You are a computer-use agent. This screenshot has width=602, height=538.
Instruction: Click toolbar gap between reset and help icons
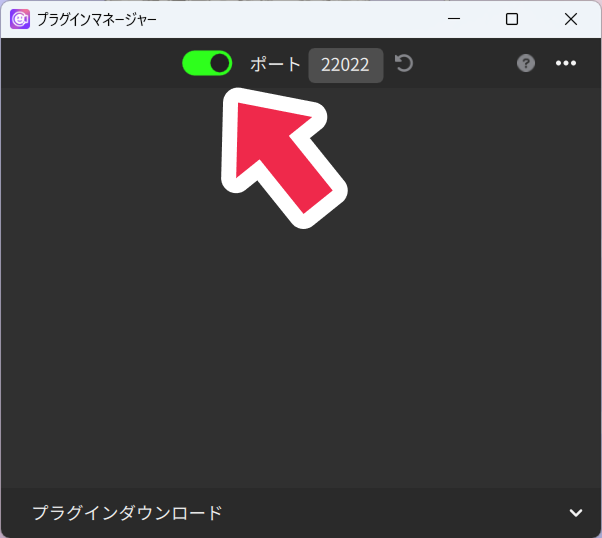[465, 63]
